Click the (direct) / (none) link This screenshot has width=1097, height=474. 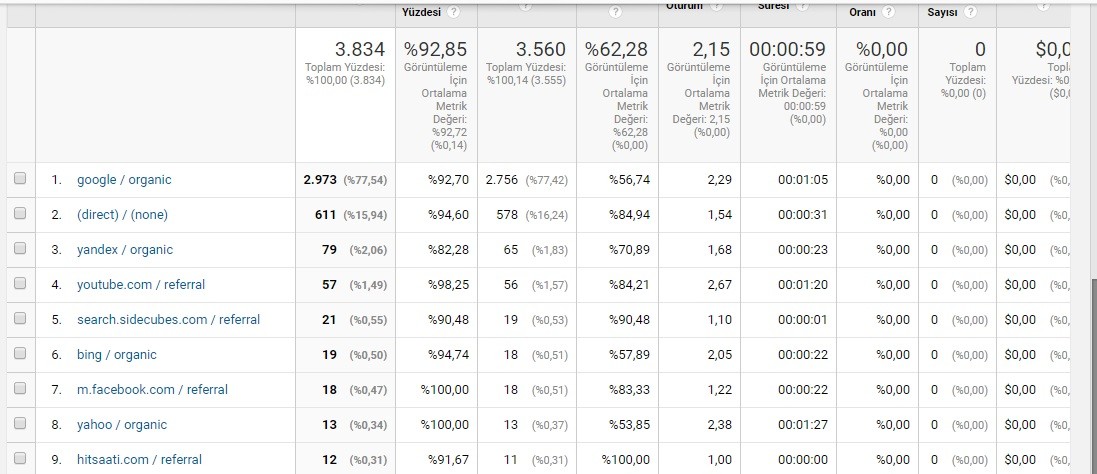(122, 215)
